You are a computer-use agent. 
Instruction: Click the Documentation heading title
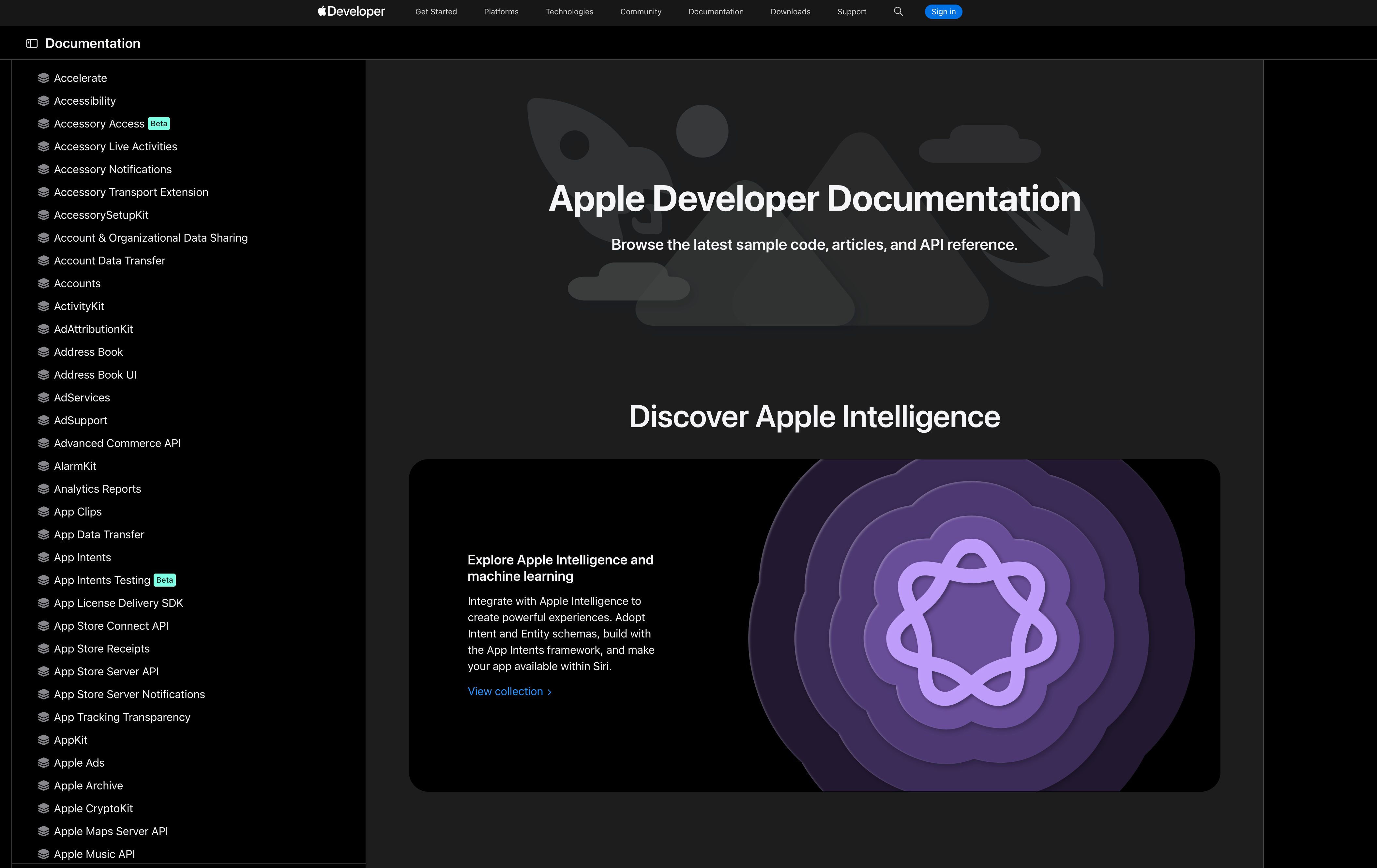pyautogui.click(x=93, y=43)
